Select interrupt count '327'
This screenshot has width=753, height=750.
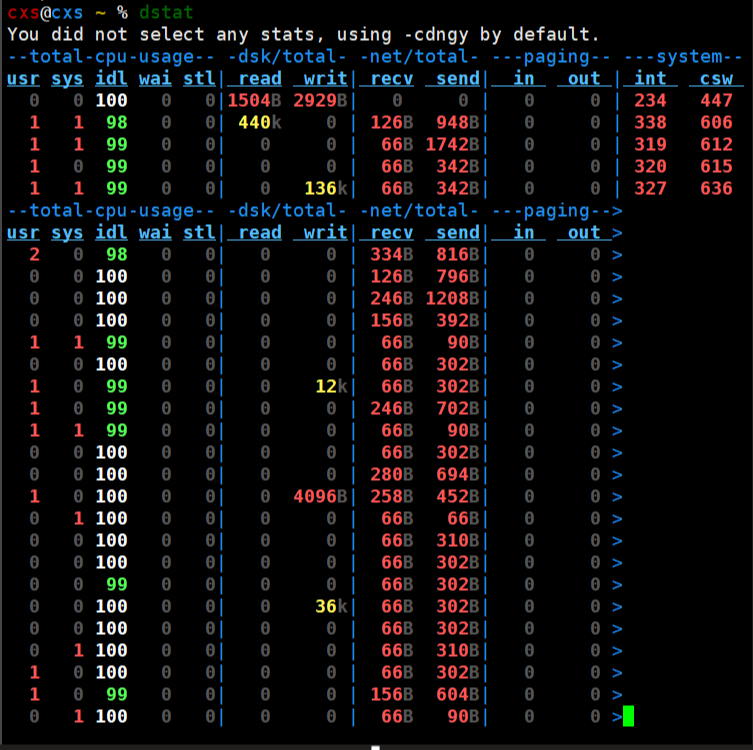[x=650, y=188]
